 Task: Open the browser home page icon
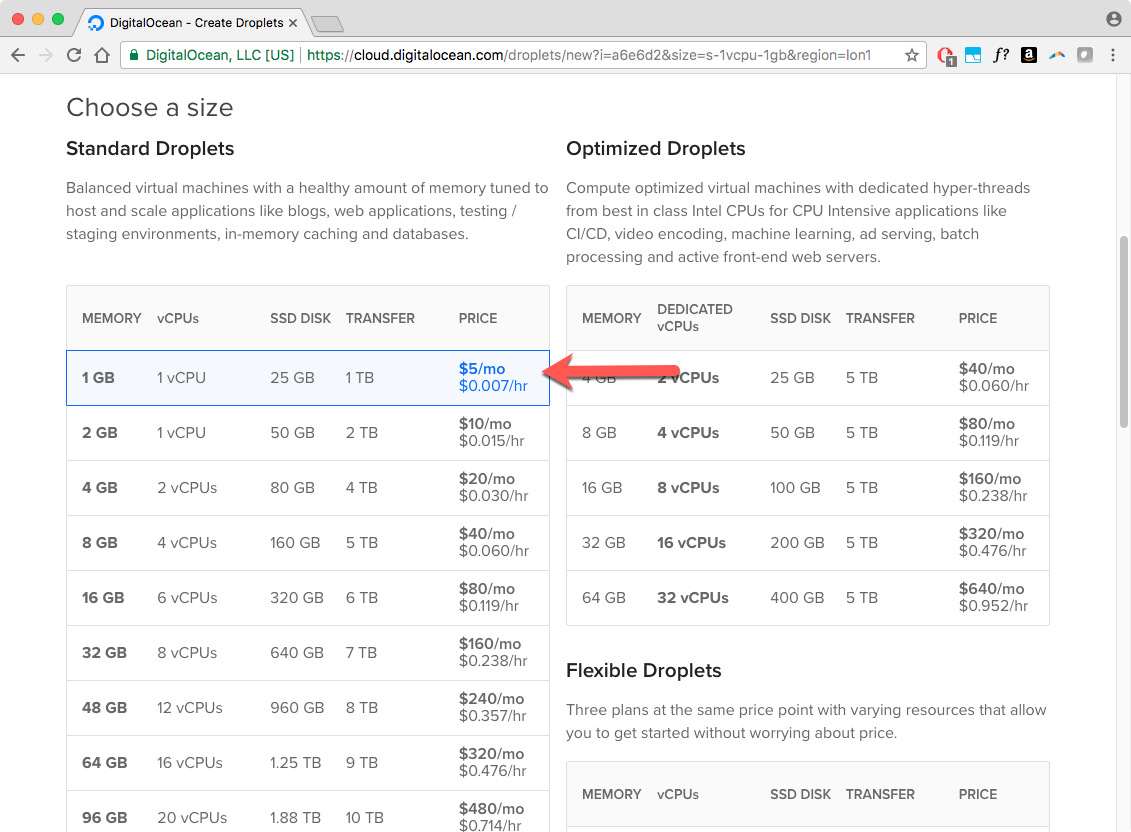(x=102, y=55)
